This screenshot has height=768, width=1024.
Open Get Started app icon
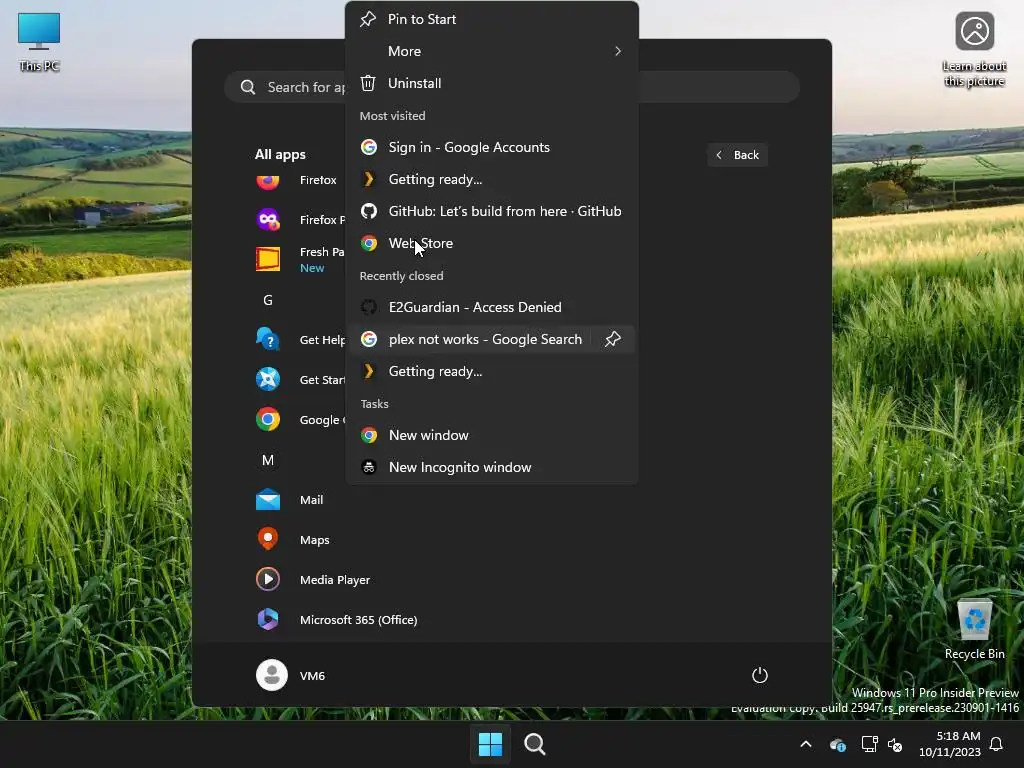pos(268,379)
